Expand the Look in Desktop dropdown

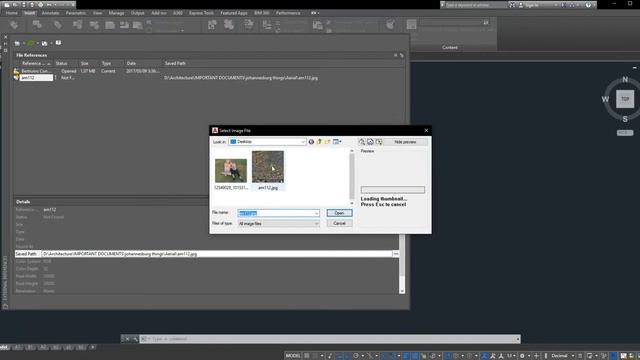click(x=303, y=142)
